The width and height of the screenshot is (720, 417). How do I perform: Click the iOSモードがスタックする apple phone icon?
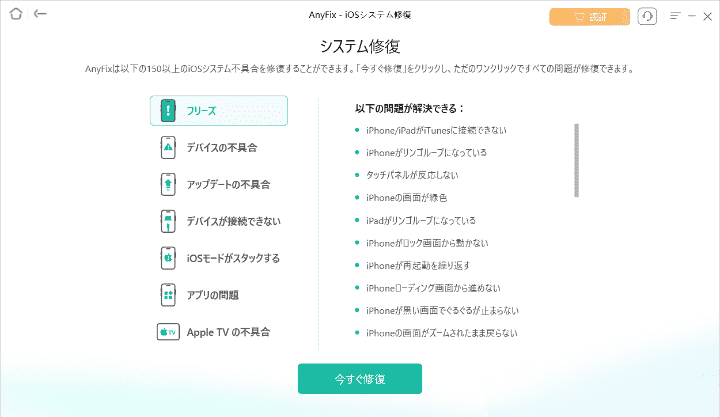168,258
